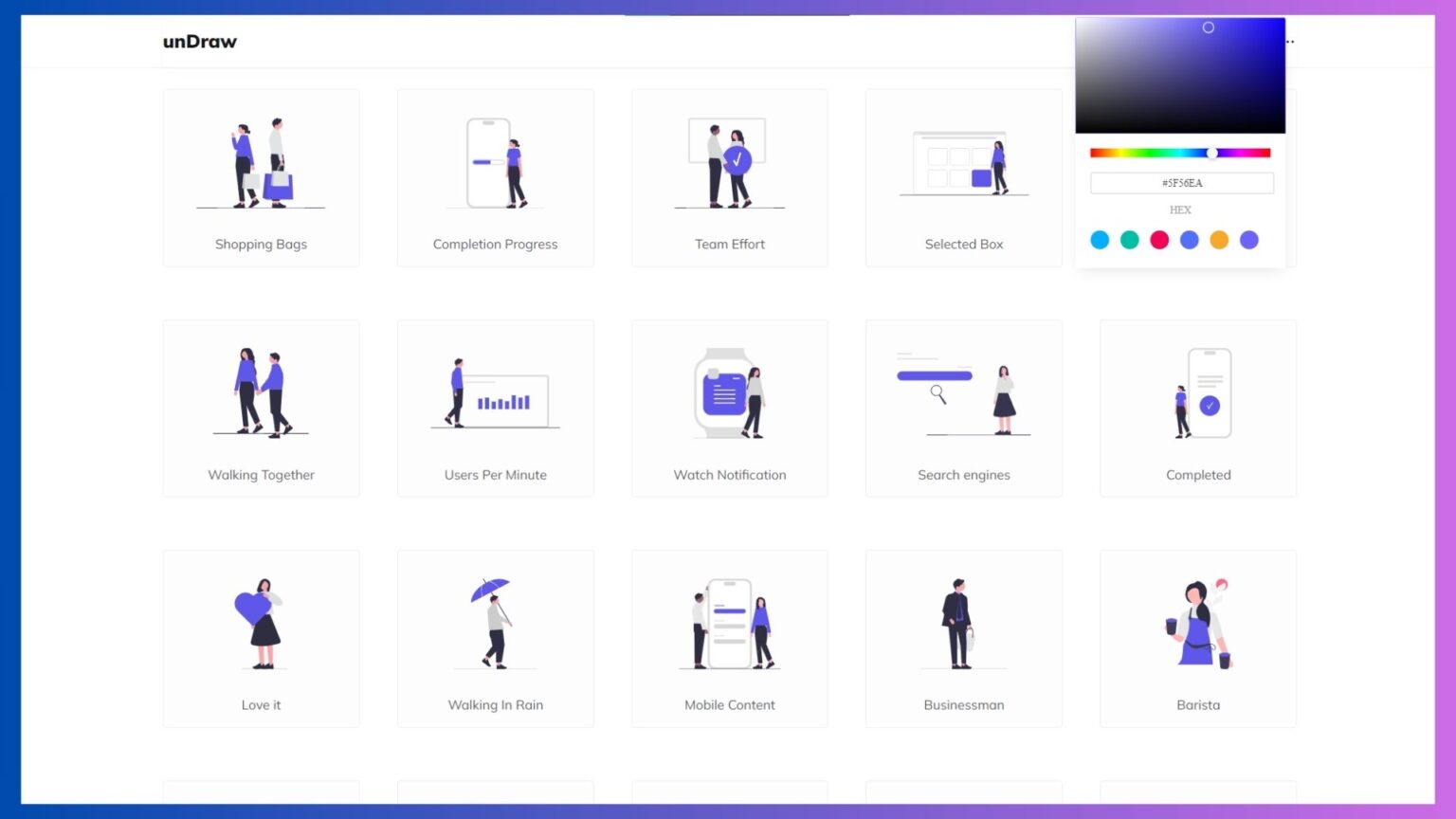Screen dimensions: 1456x819
Task: Select the orange preset color swatch
Action: 1219,240
